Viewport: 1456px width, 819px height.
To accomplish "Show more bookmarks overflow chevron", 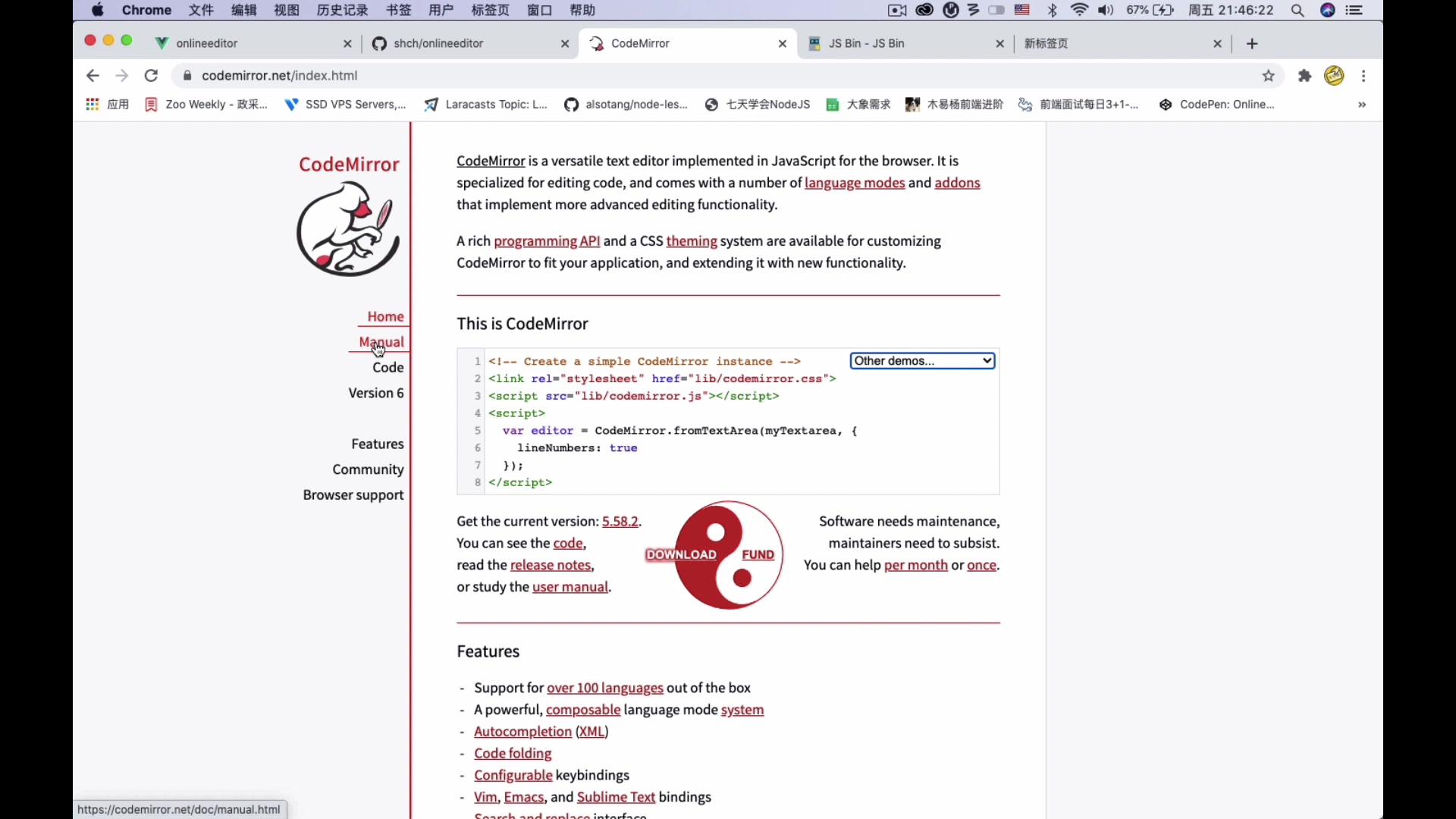I will click(1362, 105).
